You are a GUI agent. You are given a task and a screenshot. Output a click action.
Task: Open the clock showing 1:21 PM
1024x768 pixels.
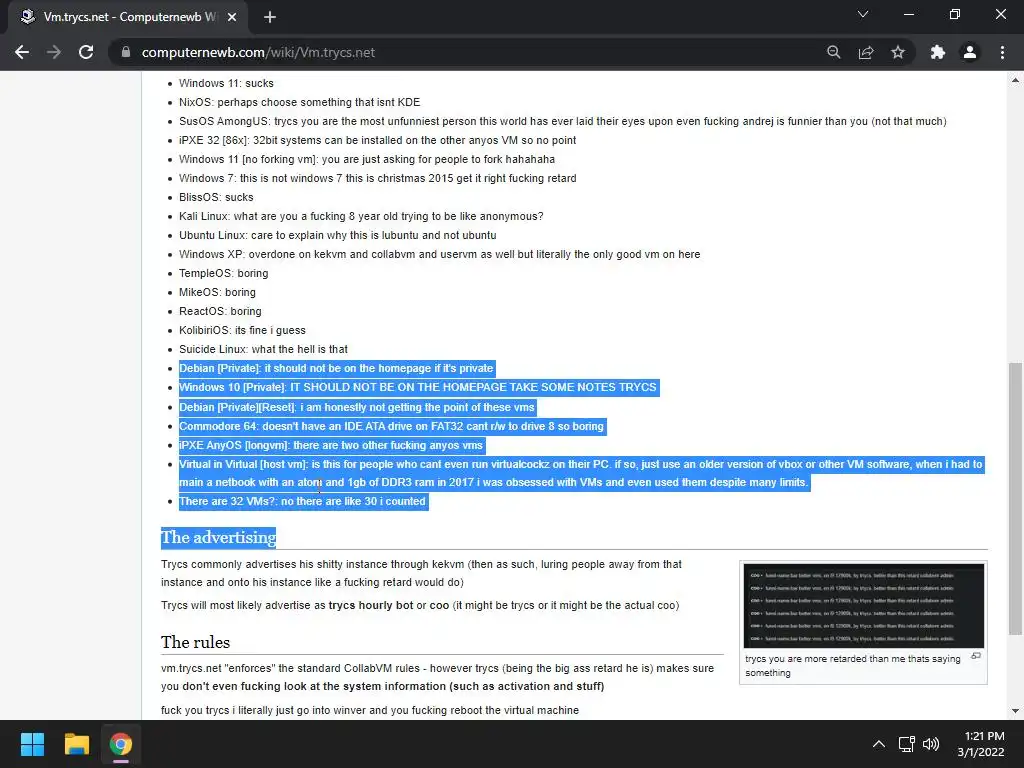pos(981,744)
